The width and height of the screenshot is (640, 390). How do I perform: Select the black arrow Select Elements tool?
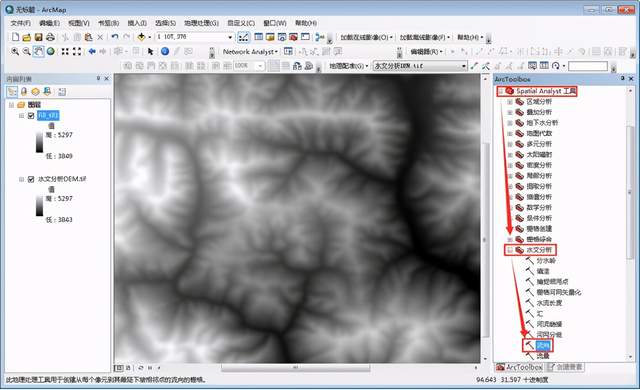click(x=150, y=51)
